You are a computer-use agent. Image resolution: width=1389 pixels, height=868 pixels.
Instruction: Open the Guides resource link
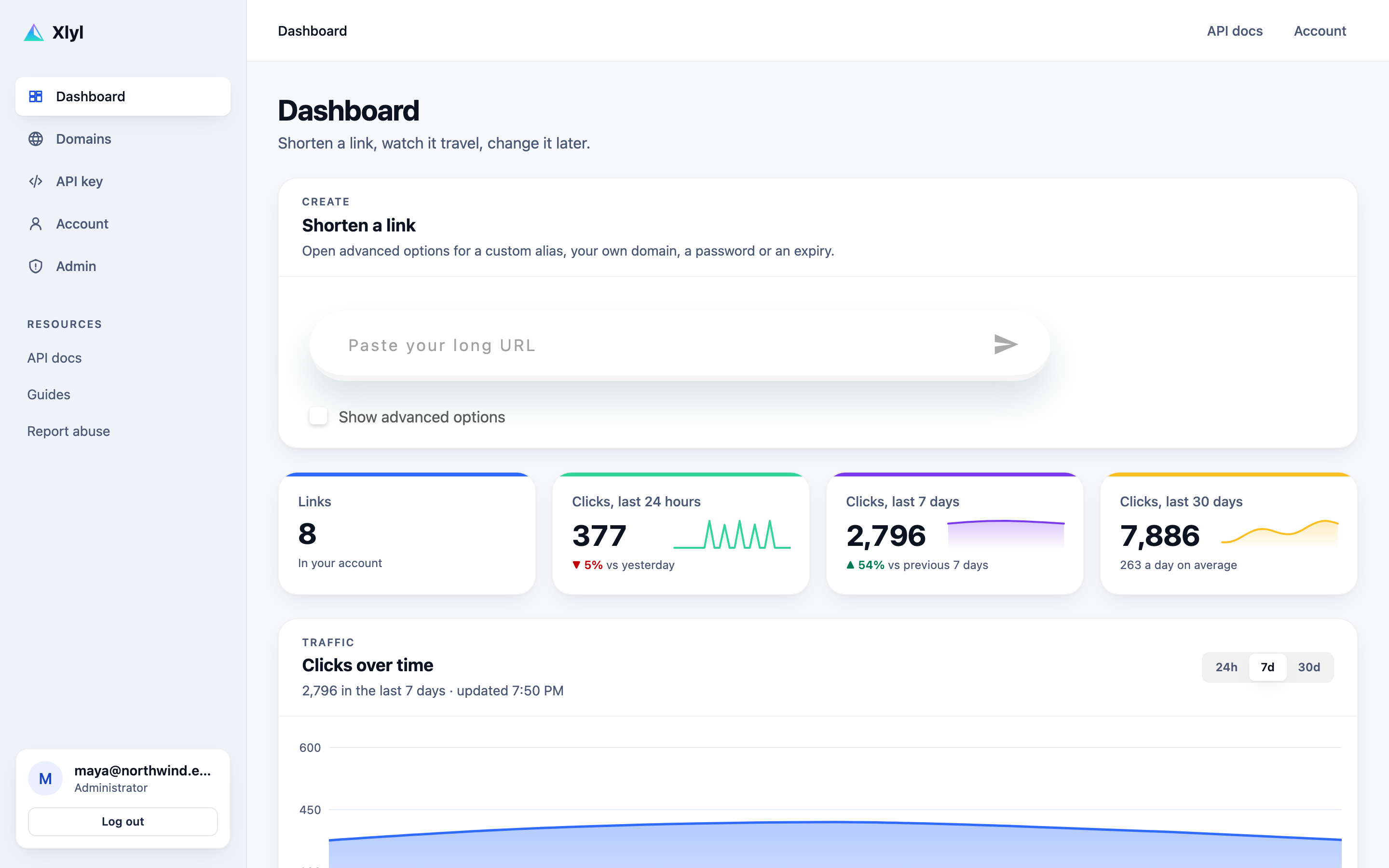[49, 394]
